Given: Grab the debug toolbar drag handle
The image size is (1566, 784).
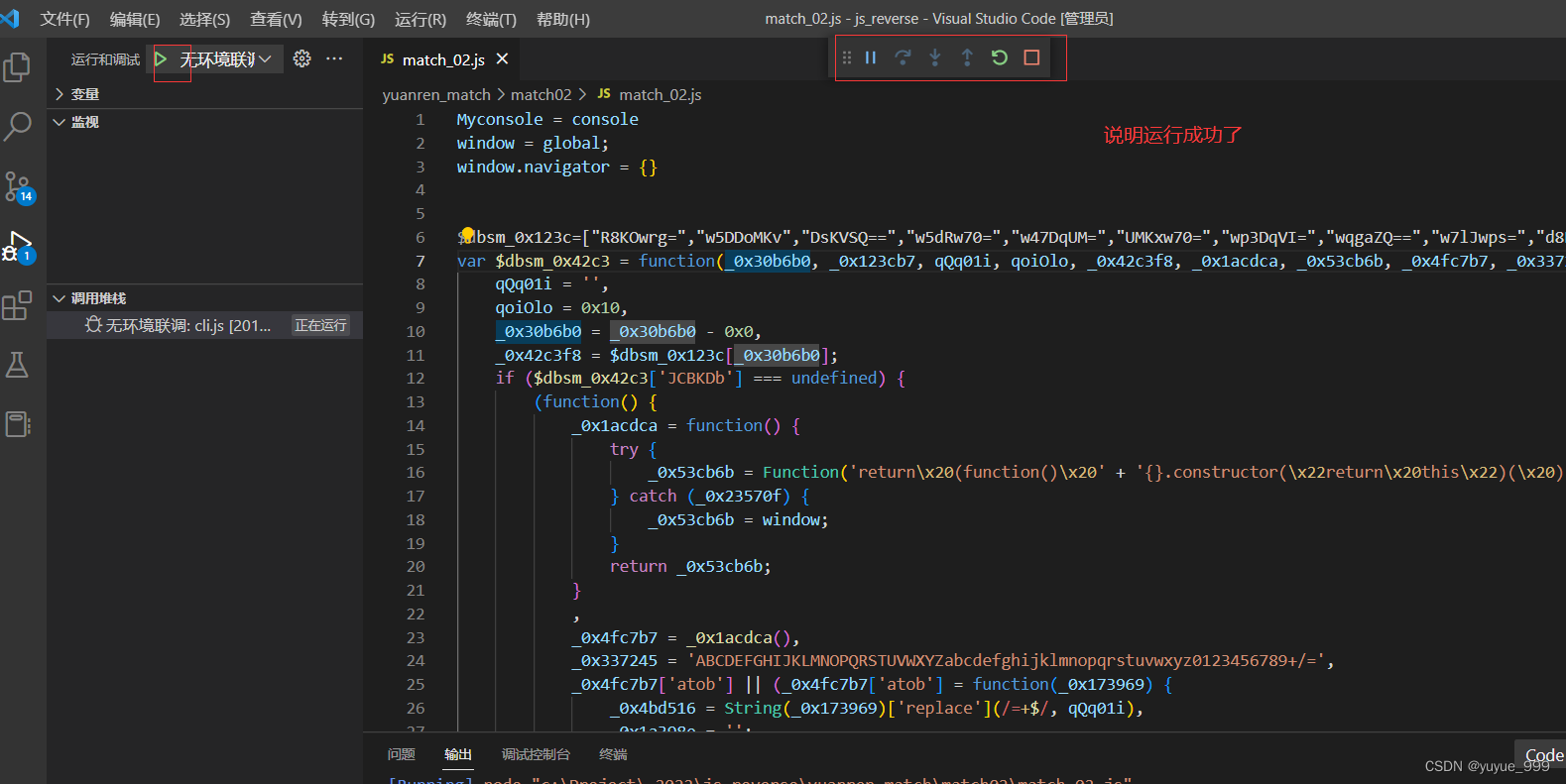Looking at the screenshot, I should 846,57.
